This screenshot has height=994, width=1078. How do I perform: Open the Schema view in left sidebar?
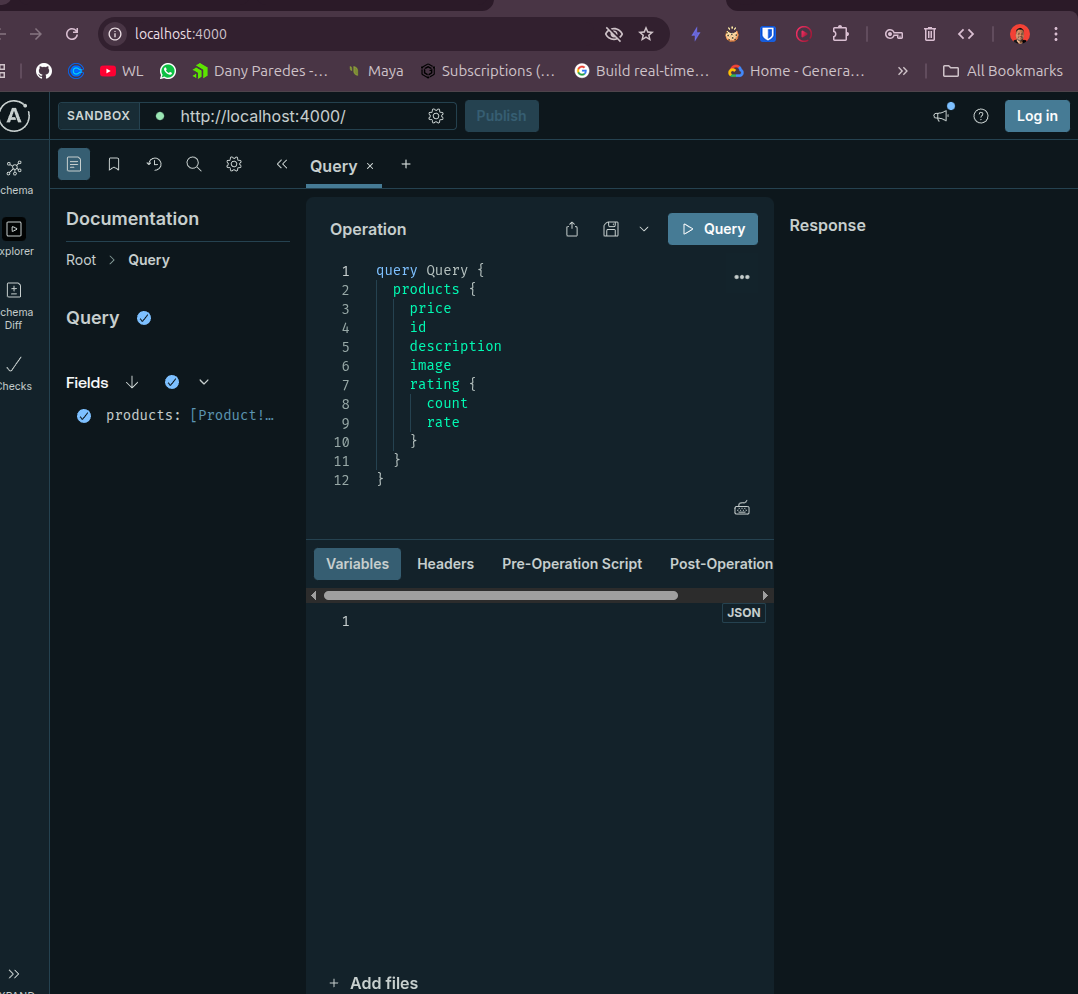(x=14, y=170)
